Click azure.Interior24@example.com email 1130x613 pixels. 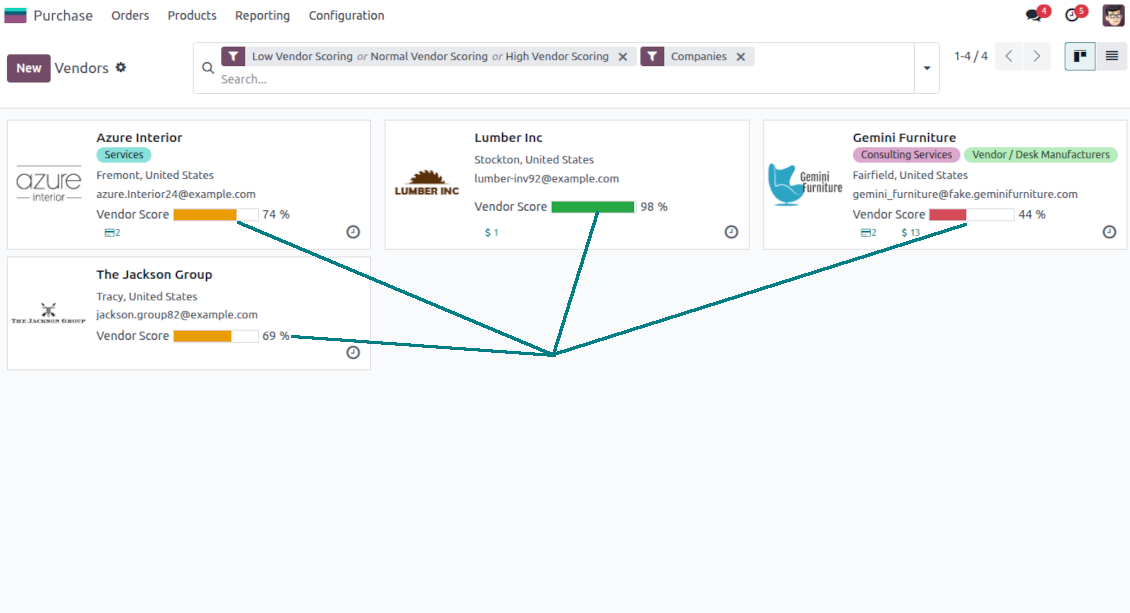pyautogui.click(x=176, y=194)
